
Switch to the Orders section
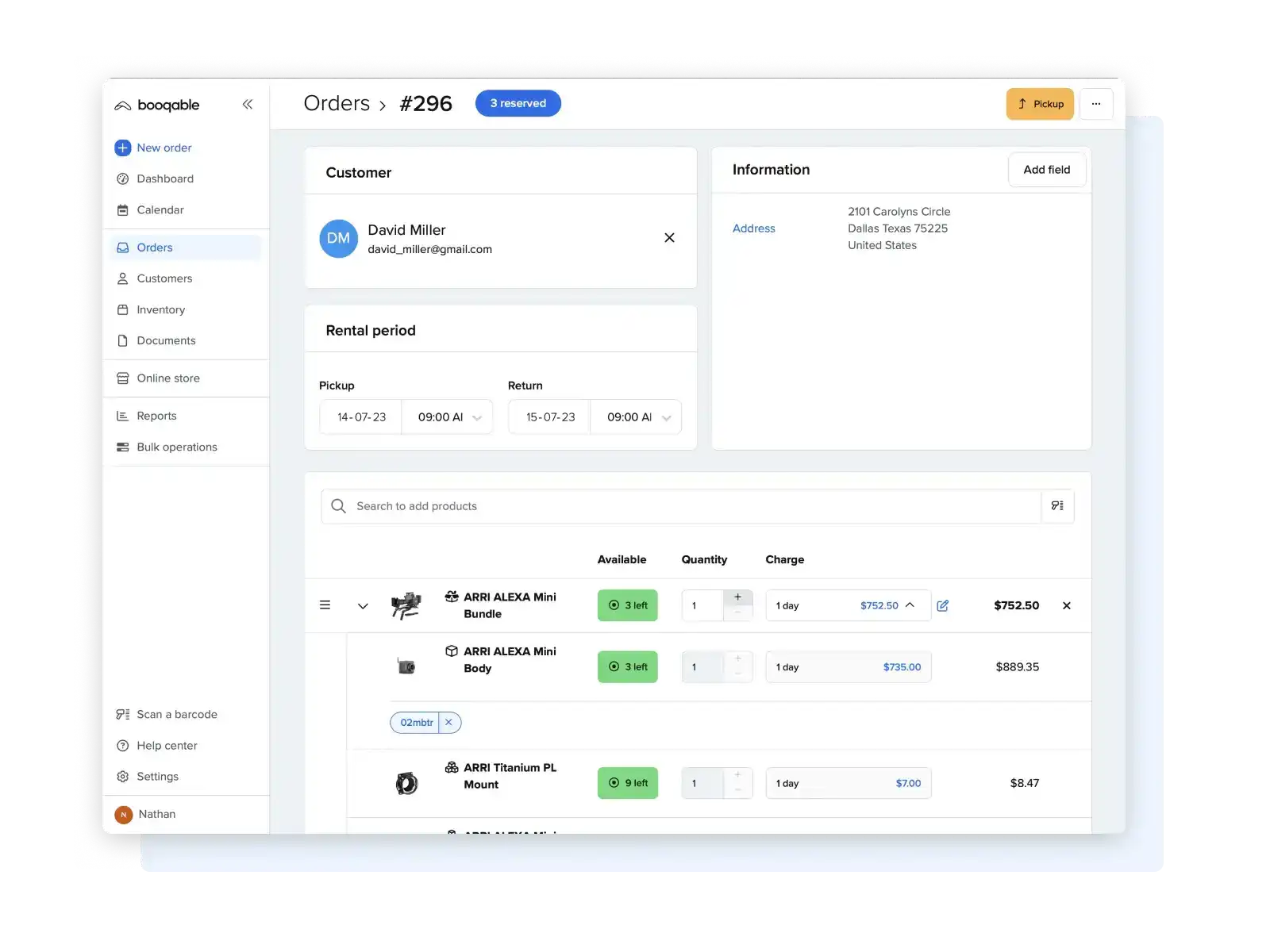pos(155,247)
